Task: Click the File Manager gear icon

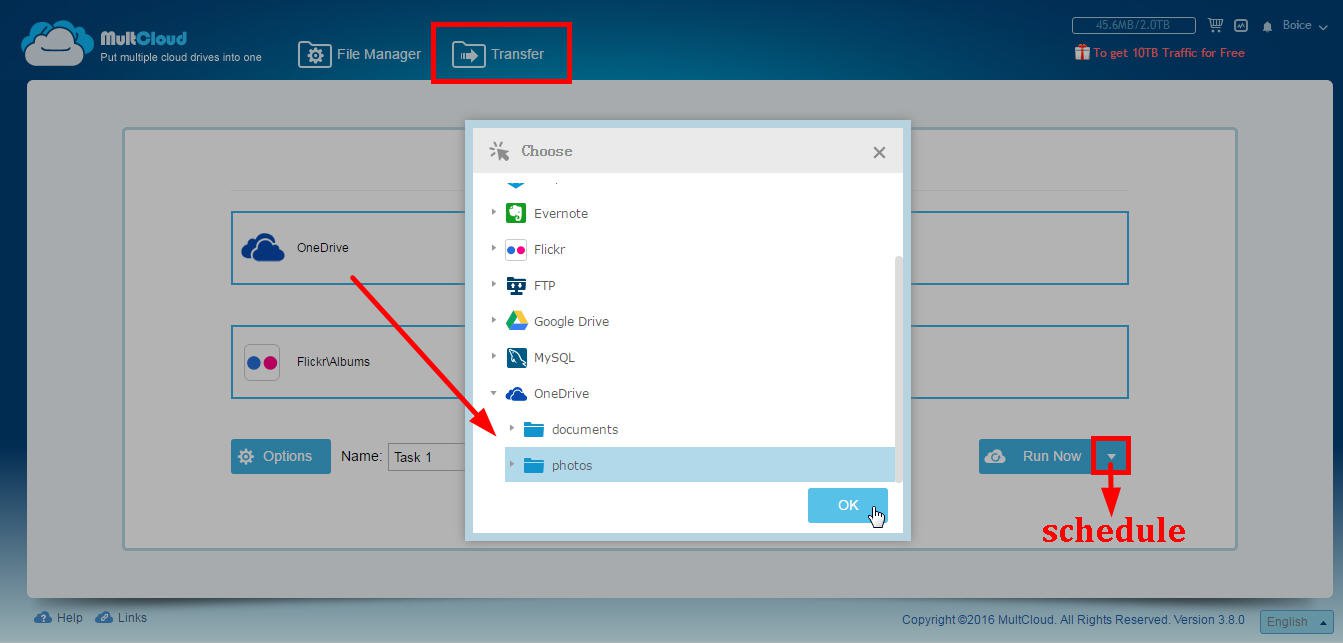Action: coord(315,54)
